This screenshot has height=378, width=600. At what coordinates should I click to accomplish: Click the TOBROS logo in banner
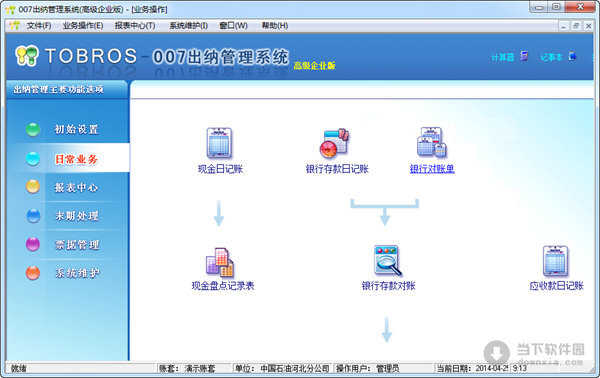(x=27, y=55)
